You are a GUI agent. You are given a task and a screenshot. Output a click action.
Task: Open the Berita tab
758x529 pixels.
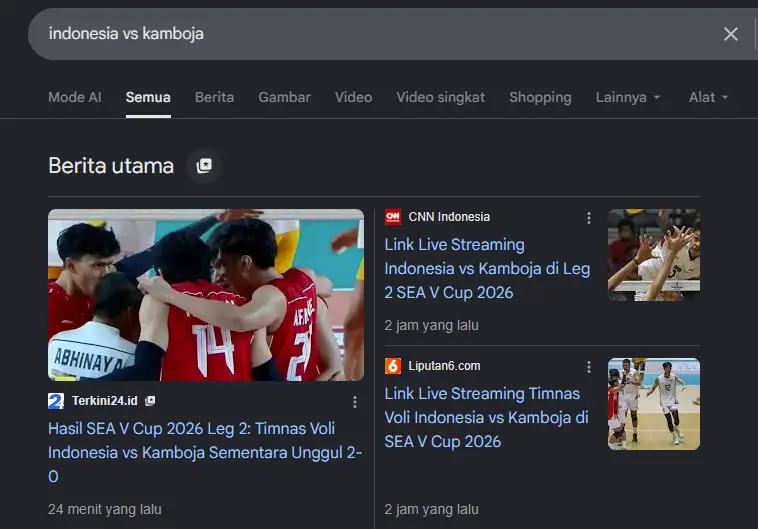click(214, 97)
